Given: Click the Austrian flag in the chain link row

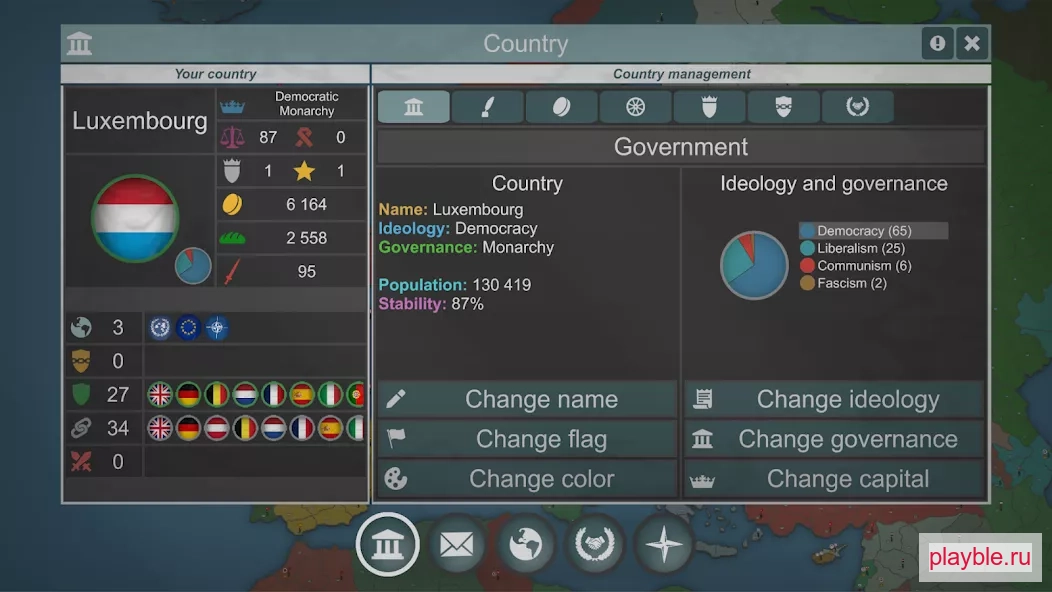Looking at the screenshot, I should point(217,428).
